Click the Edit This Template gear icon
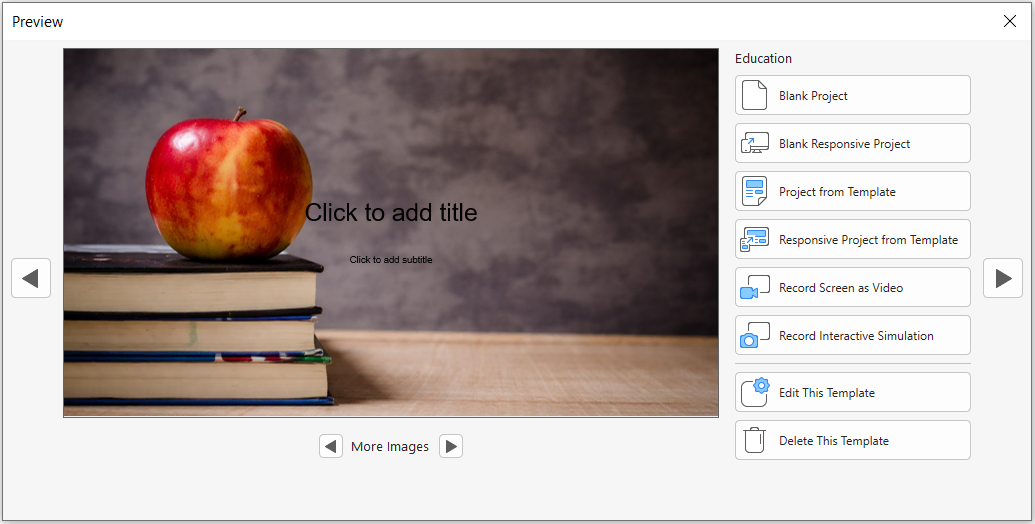 755,392
